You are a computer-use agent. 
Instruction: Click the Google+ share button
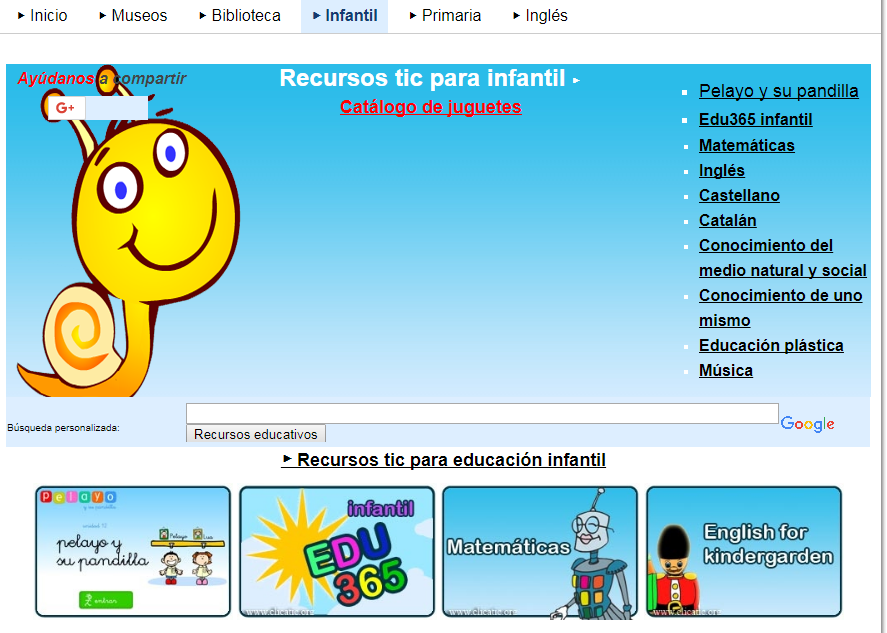click(x=67, y=108)
